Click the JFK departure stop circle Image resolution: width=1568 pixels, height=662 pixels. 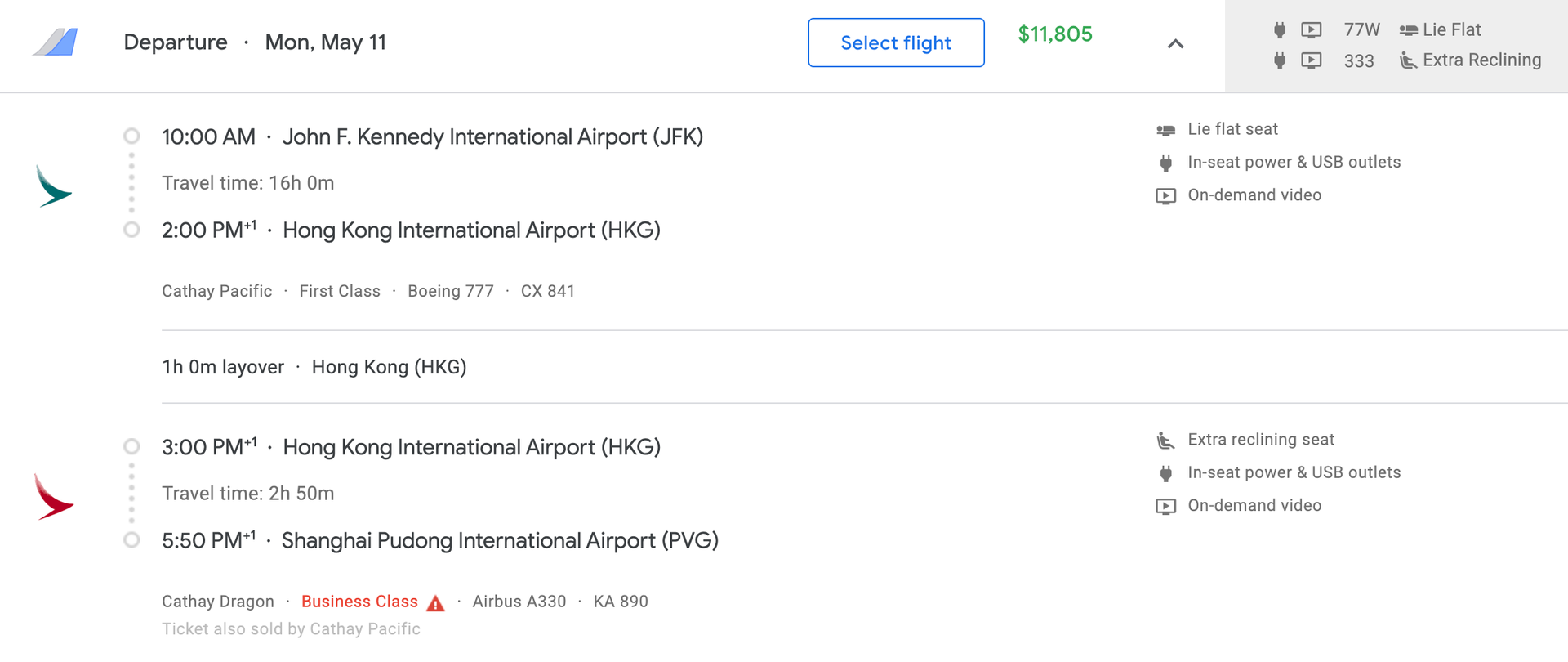(131, 136)
